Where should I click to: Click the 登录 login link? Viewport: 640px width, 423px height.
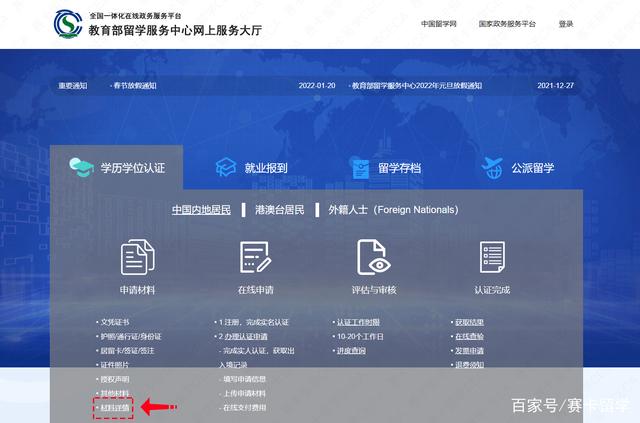click(x=566, y=24)
